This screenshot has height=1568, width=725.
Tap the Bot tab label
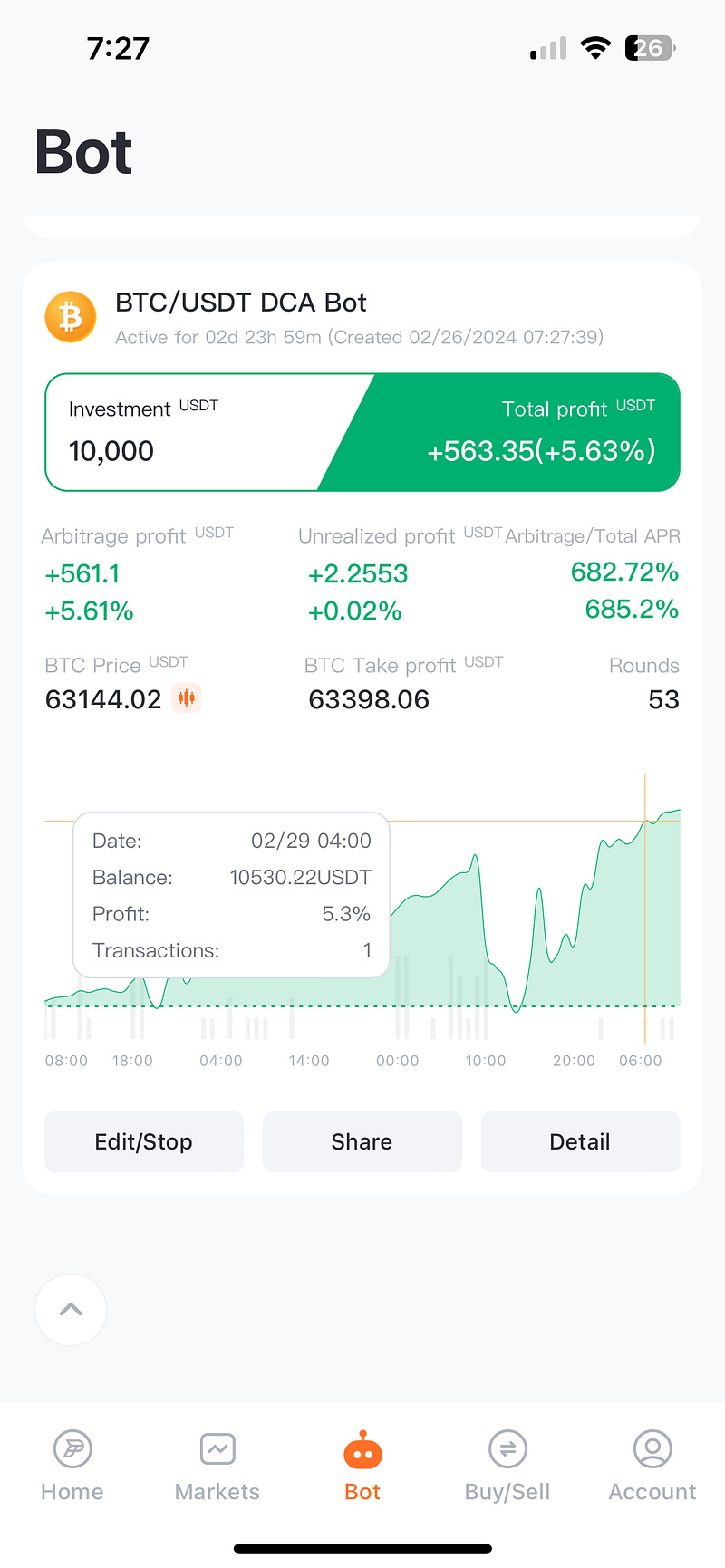pos(362,1492)
